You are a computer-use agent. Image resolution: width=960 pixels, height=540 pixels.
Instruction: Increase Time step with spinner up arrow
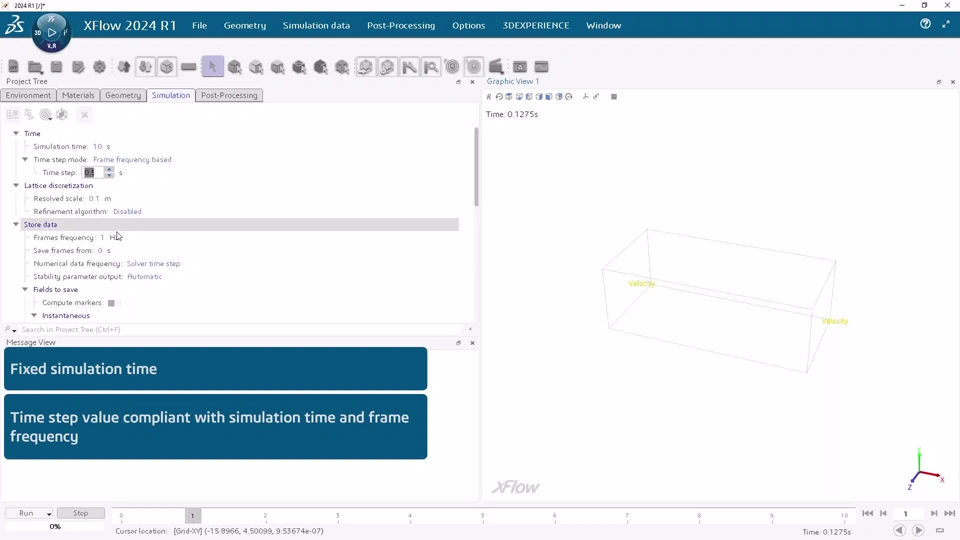pyautogui.click(x=109, y=170)
